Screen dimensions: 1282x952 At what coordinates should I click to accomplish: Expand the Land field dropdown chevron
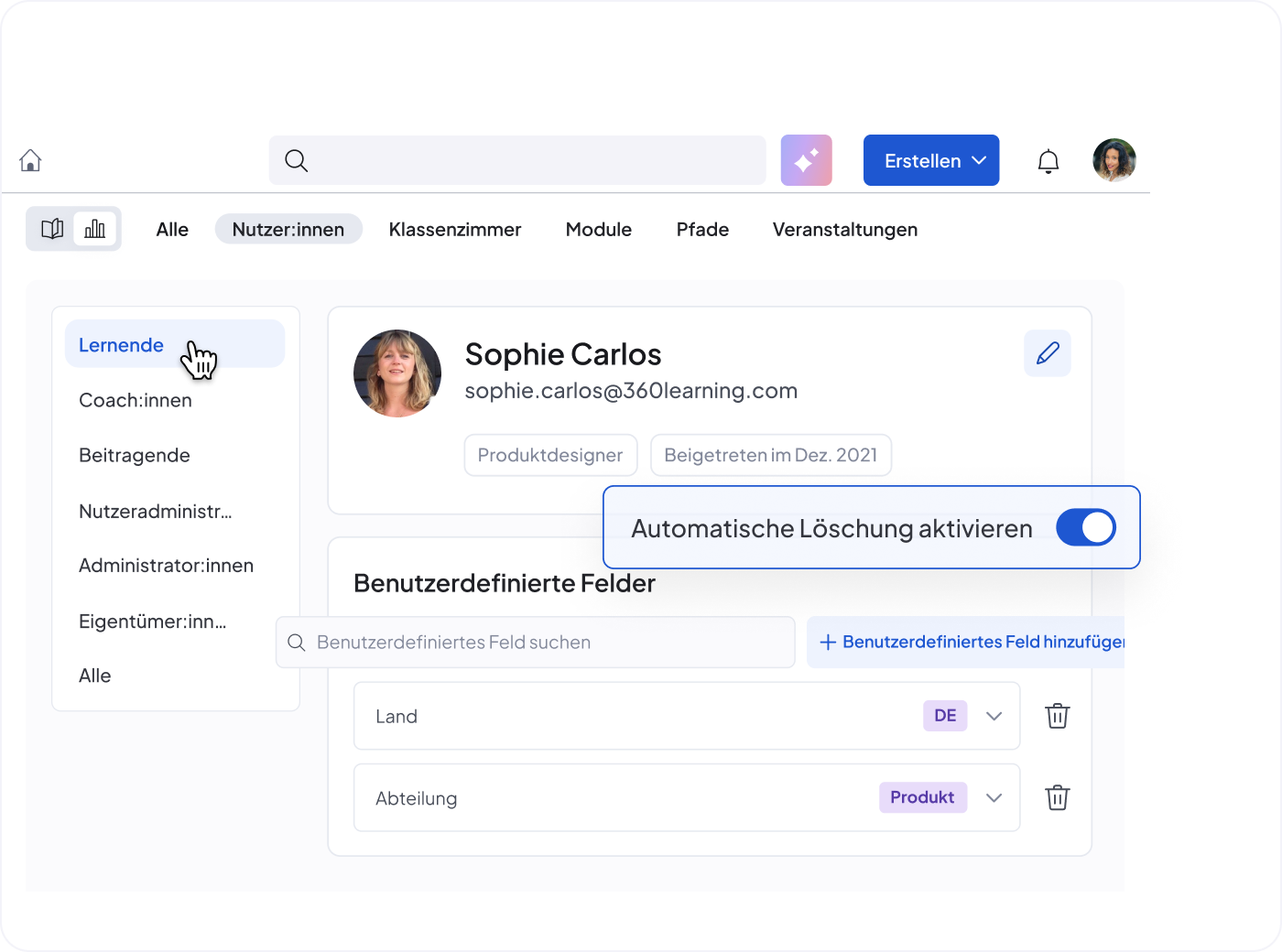tap(994, 716)
